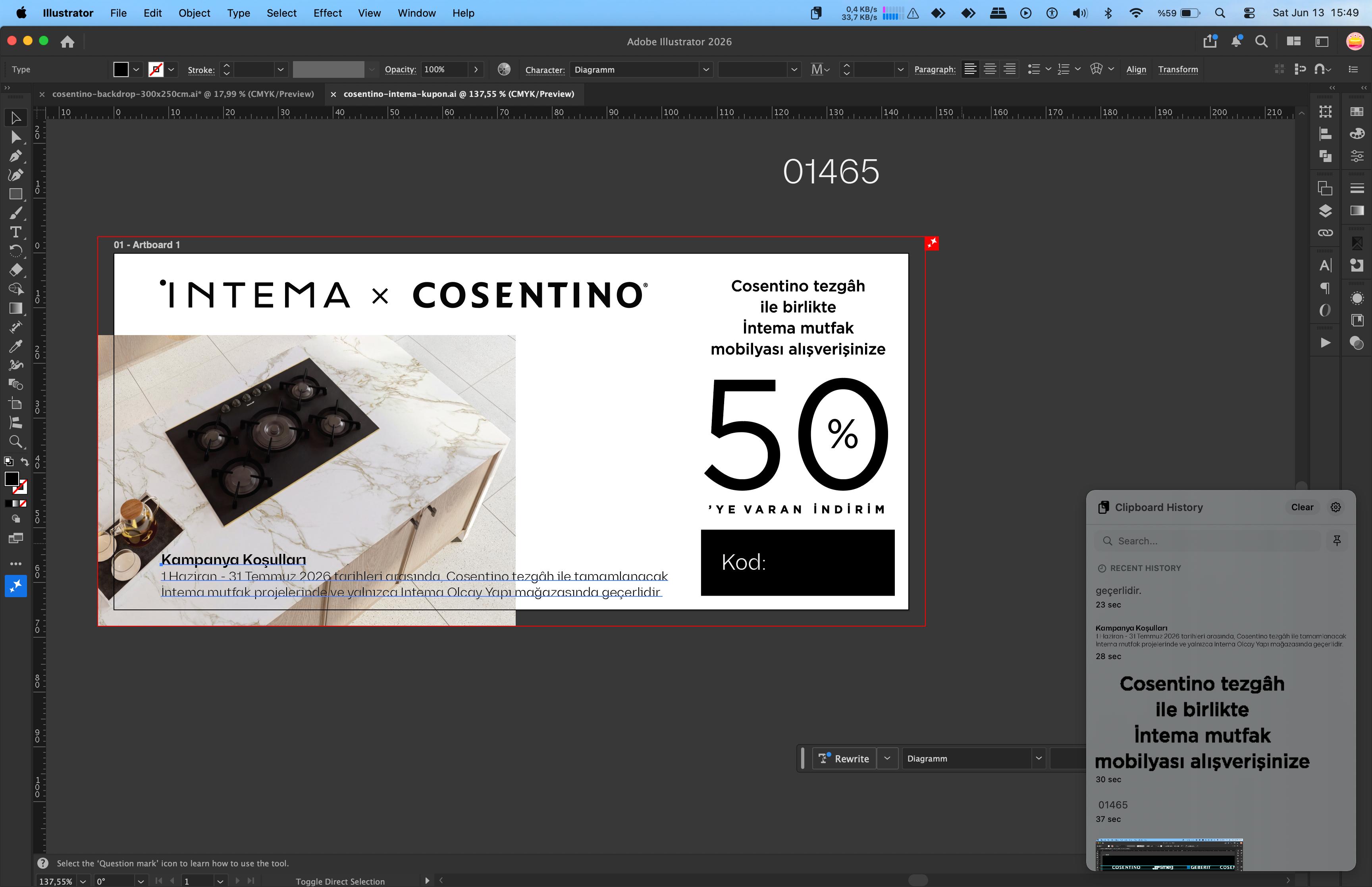Open the Align panel link
Screen dimensions: 1372x887
1136,69
